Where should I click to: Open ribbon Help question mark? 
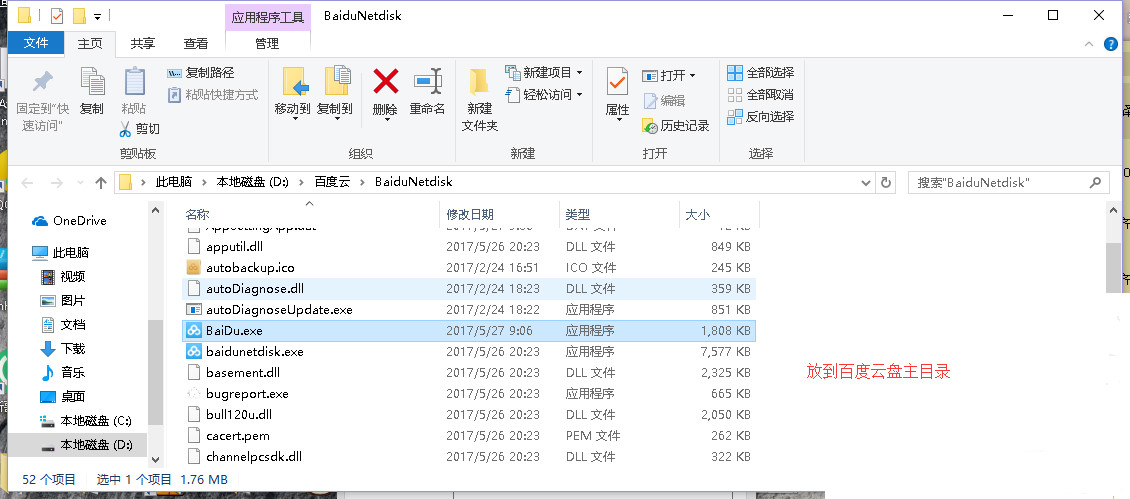pyautogui.click(x=1111, y=44)
